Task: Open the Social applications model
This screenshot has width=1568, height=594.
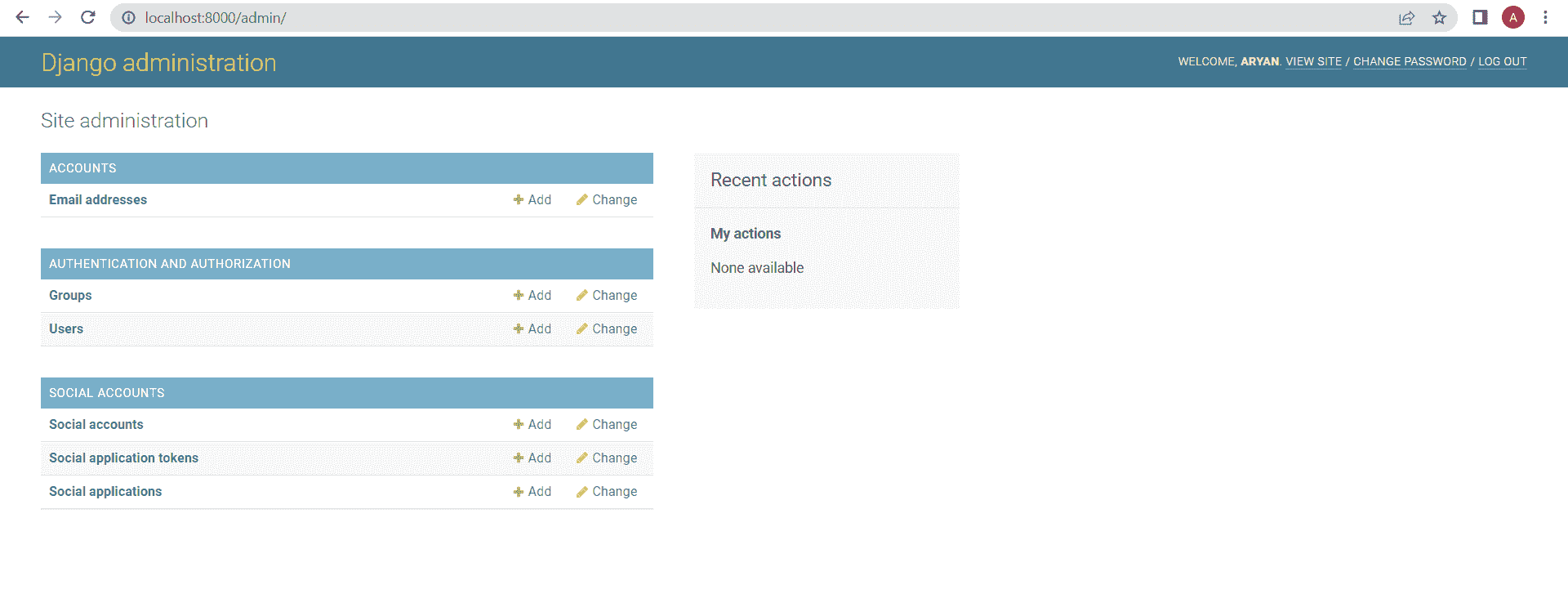Action: coord(105,491)
